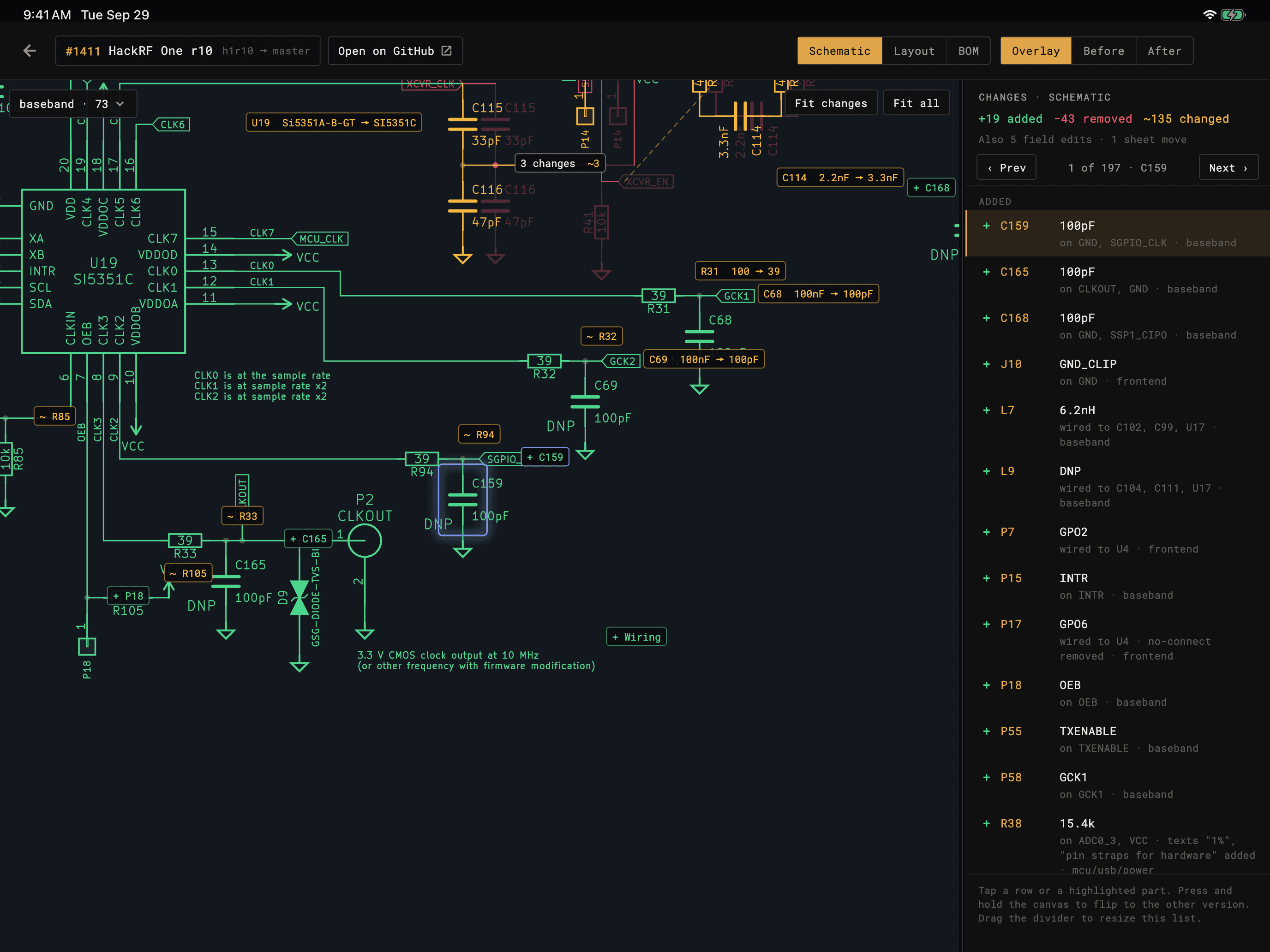
Task: Open pull request #1411 HackRF One r10 title
Action: [x=188, y=51]
